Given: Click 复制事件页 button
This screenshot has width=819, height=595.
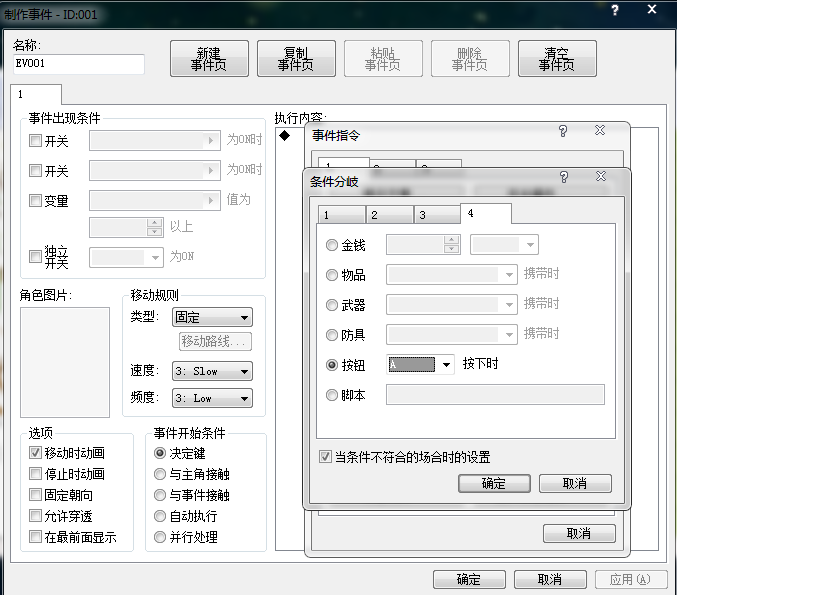Looking at the screenshot, I should click(296, 59).
